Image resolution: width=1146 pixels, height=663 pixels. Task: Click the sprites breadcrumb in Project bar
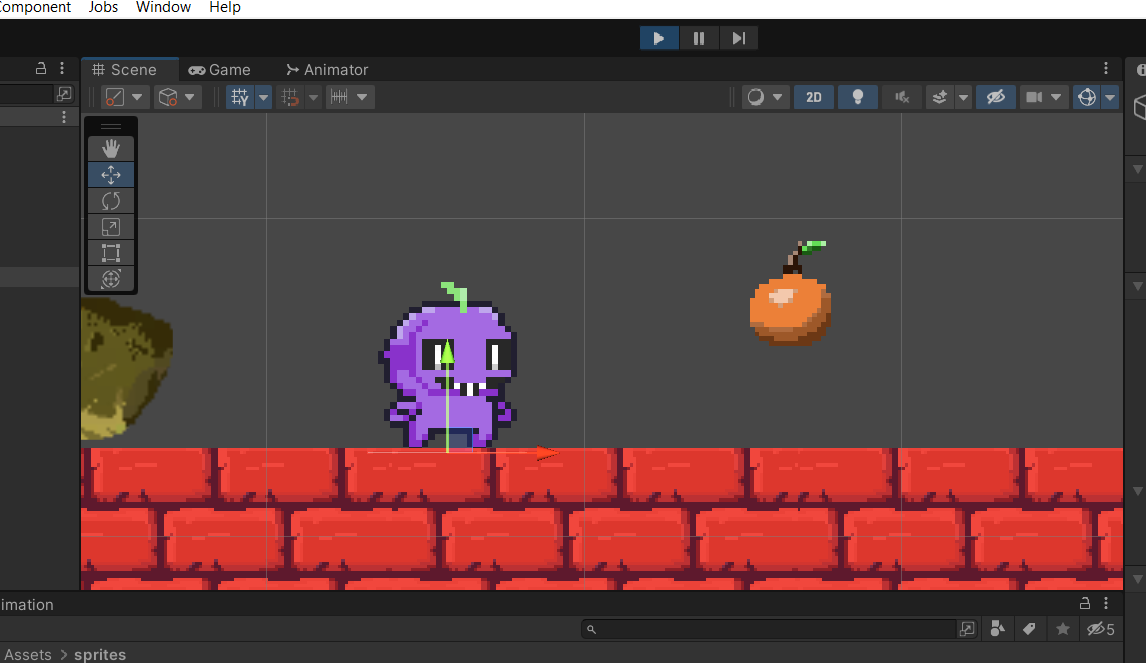click(99, 654)
